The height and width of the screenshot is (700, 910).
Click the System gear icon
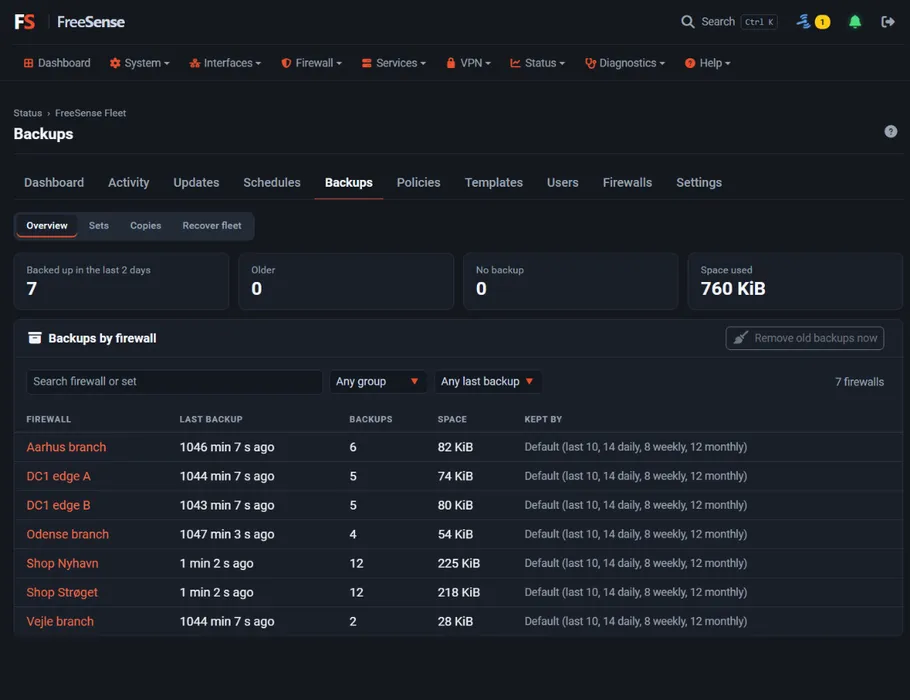pos(115,63)
